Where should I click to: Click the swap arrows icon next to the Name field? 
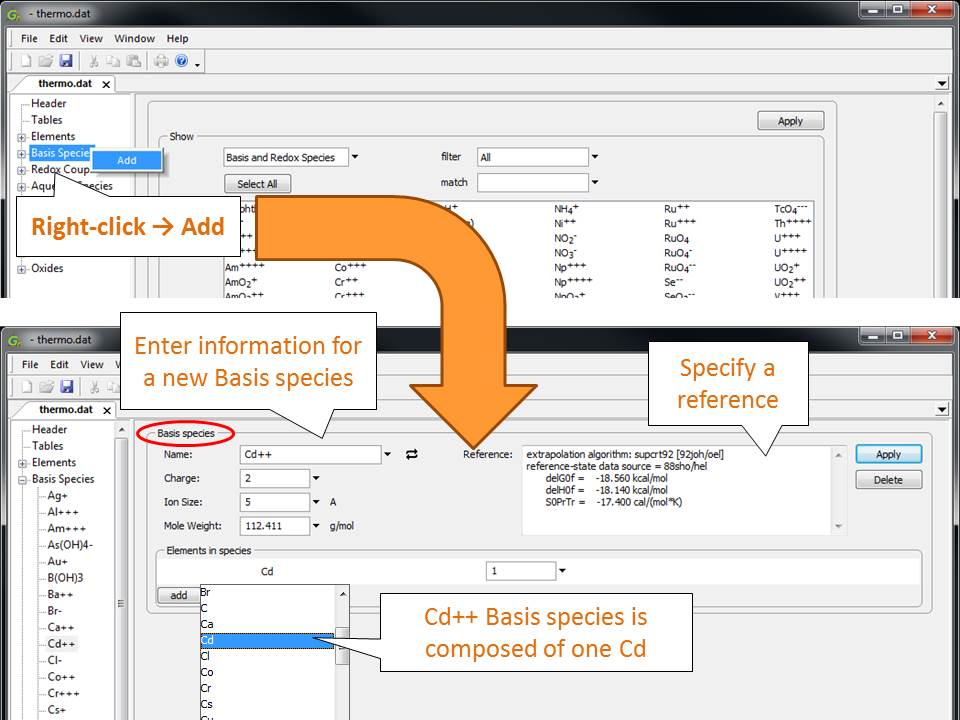point(411,454)
